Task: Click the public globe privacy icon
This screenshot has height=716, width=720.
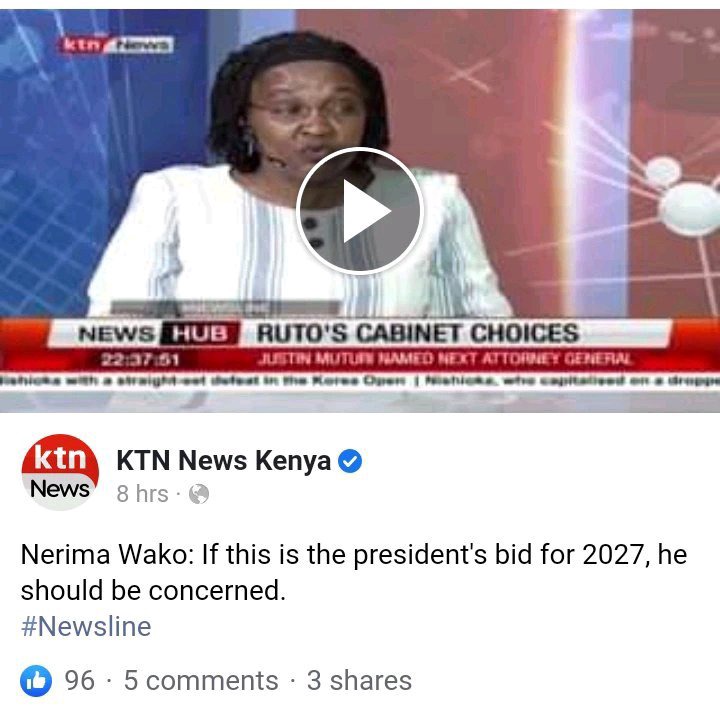Action: pyautogui.click(x=199, y=494)
